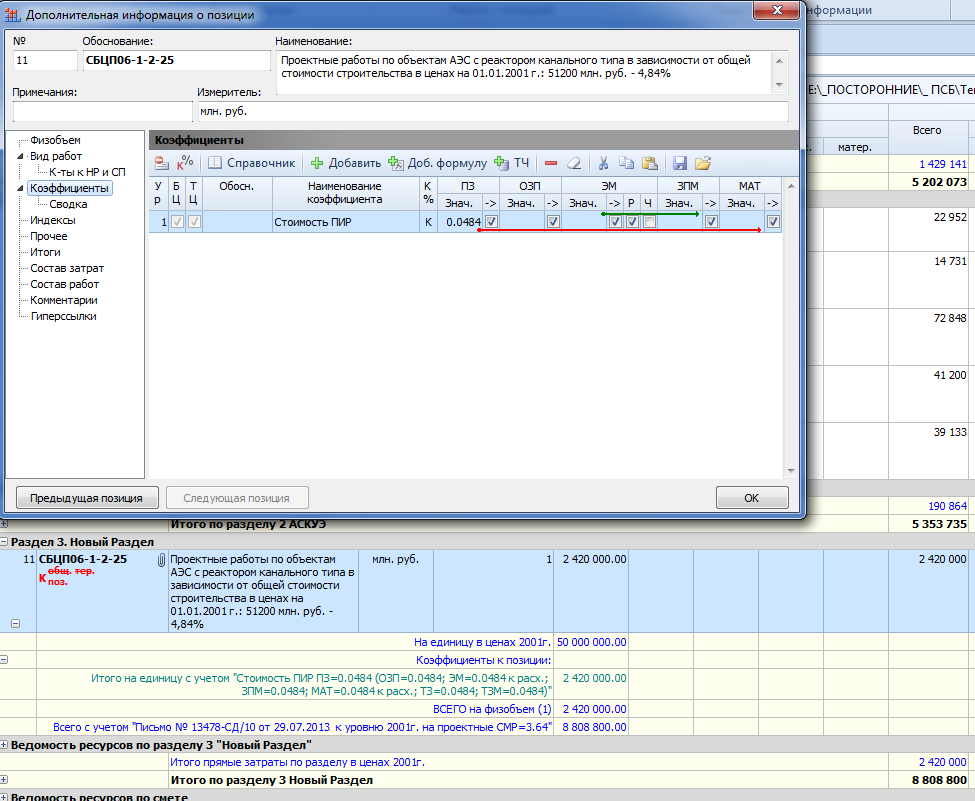
Task: Select Индексы in the left tree
Action: tap(52, 220)
